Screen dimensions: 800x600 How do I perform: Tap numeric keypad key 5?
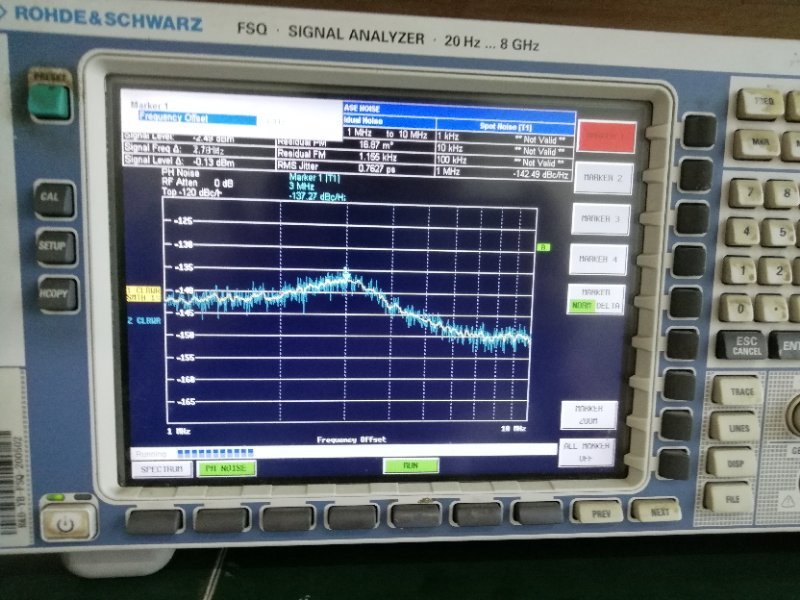tap(779, 233)
